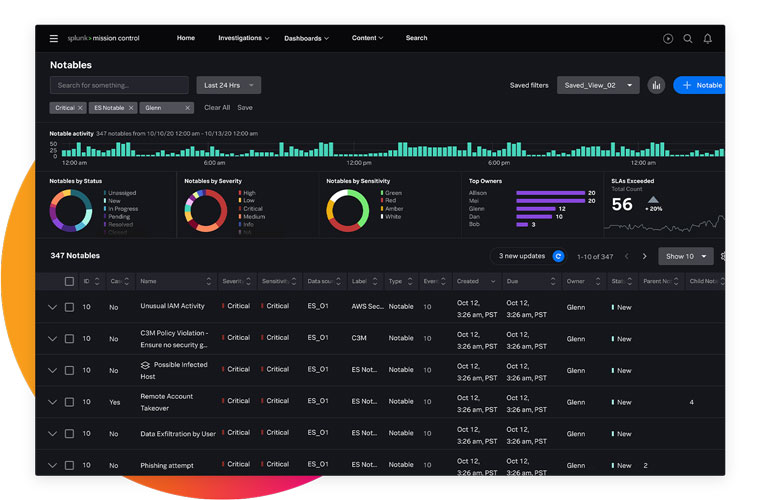
Task: Remove the Critical filter chip
Action: [80, 108]
